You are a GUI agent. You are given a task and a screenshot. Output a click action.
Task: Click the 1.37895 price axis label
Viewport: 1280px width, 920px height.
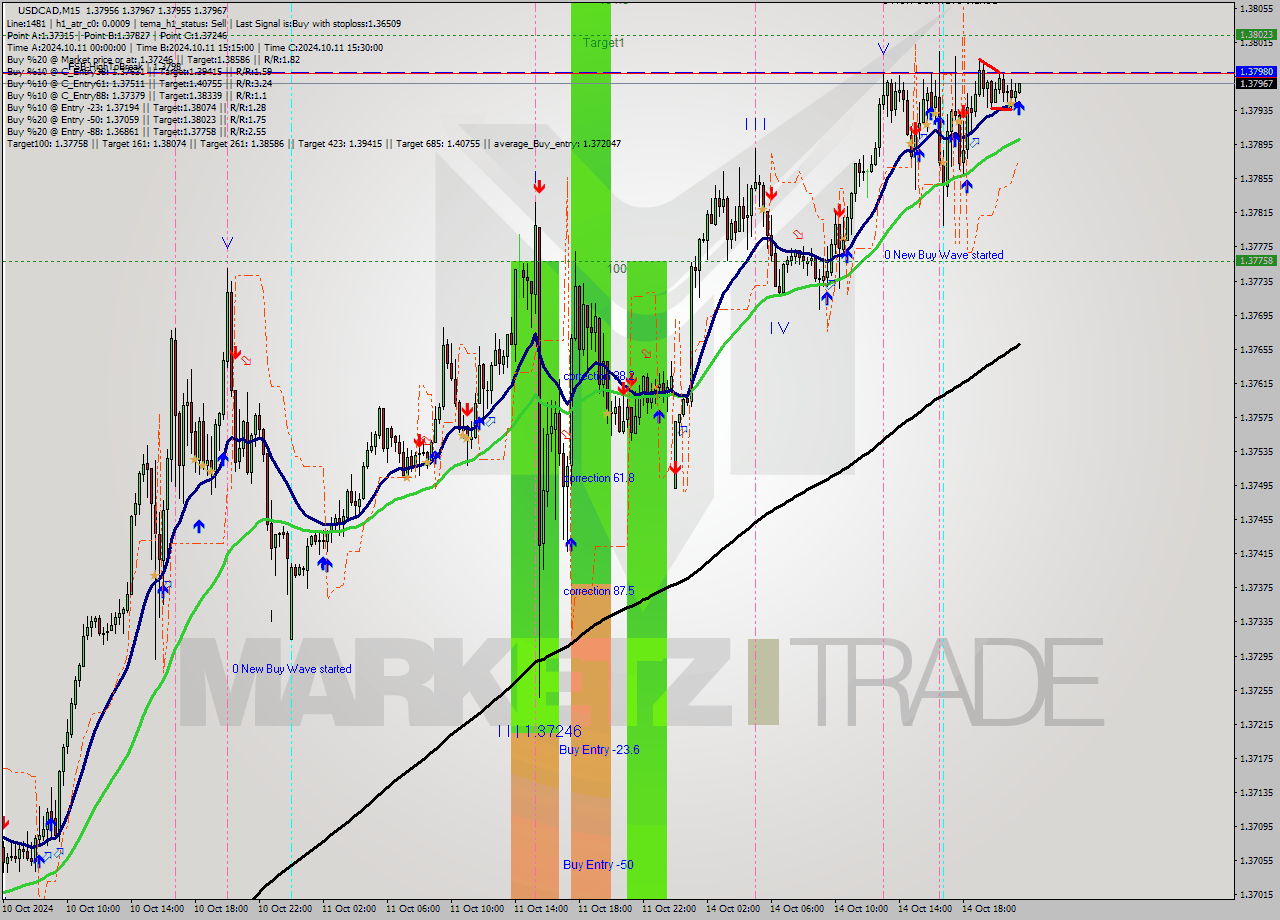click(x=1256, y=144)
